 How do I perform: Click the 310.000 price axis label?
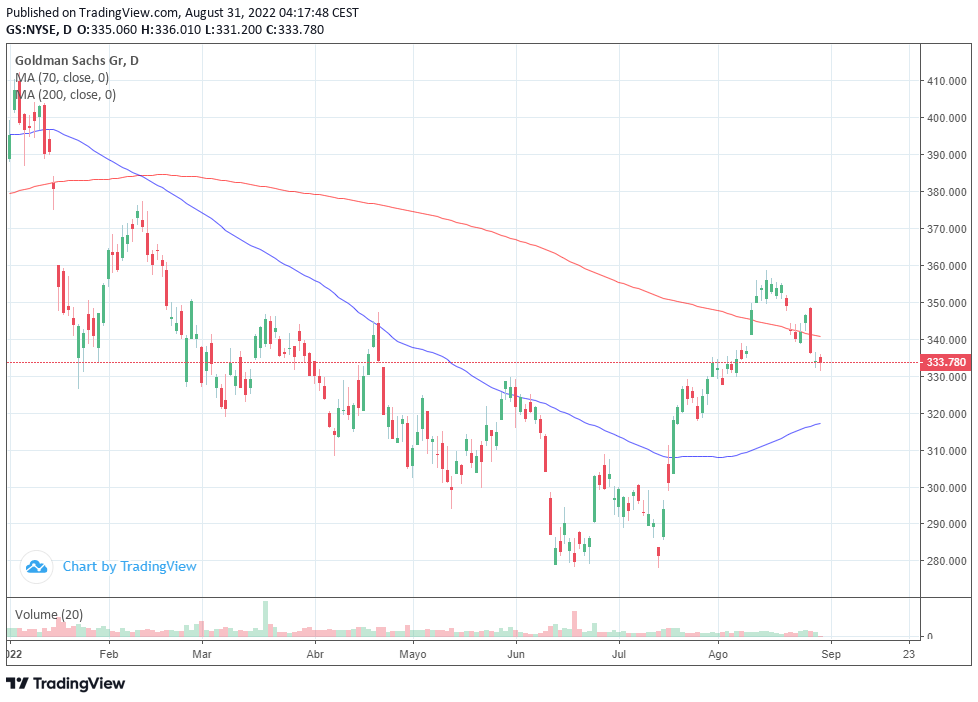(946, 451)
